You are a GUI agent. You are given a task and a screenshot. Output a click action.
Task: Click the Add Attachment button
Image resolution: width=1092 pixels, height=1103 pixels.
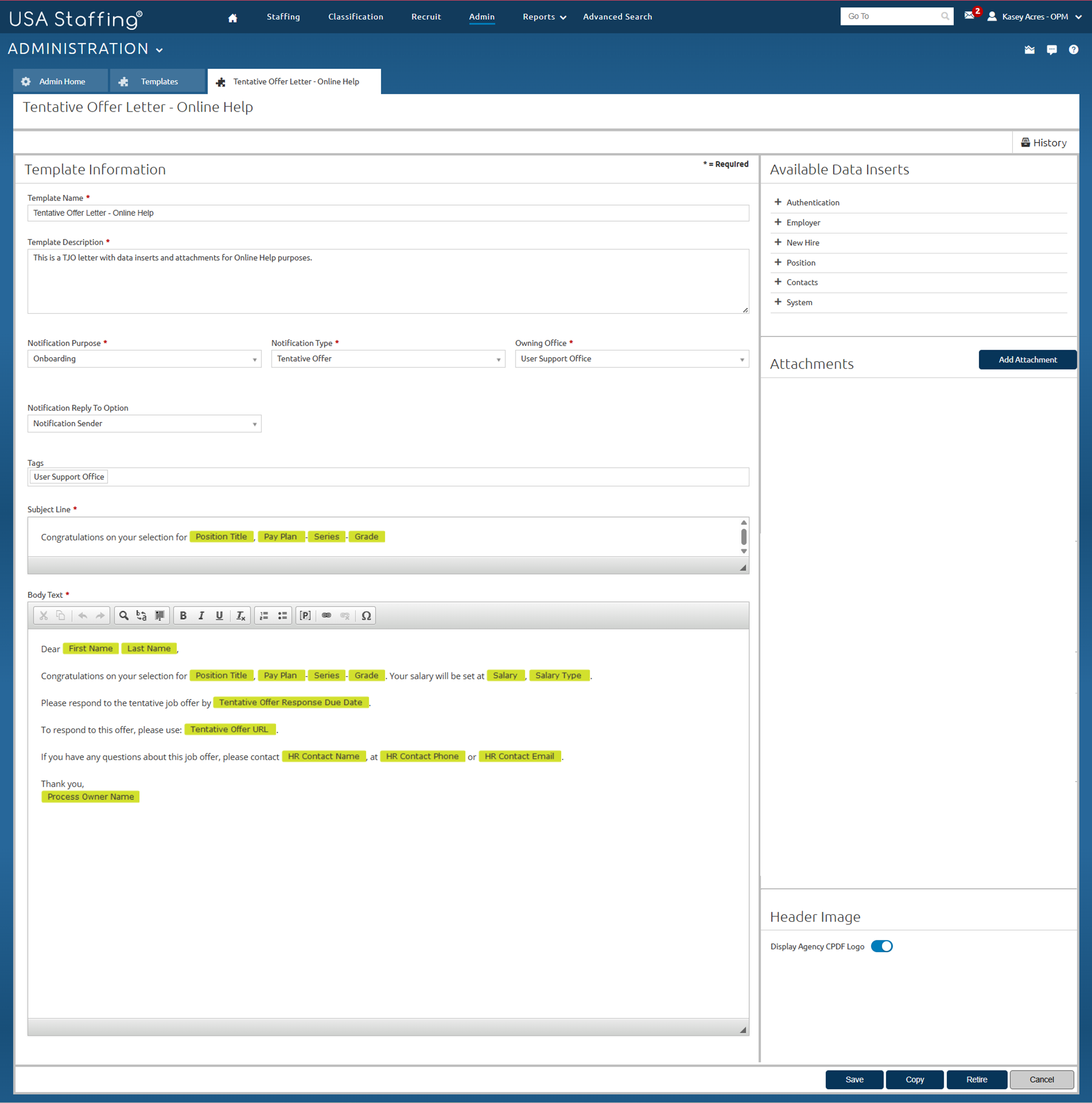point(1027,359)
